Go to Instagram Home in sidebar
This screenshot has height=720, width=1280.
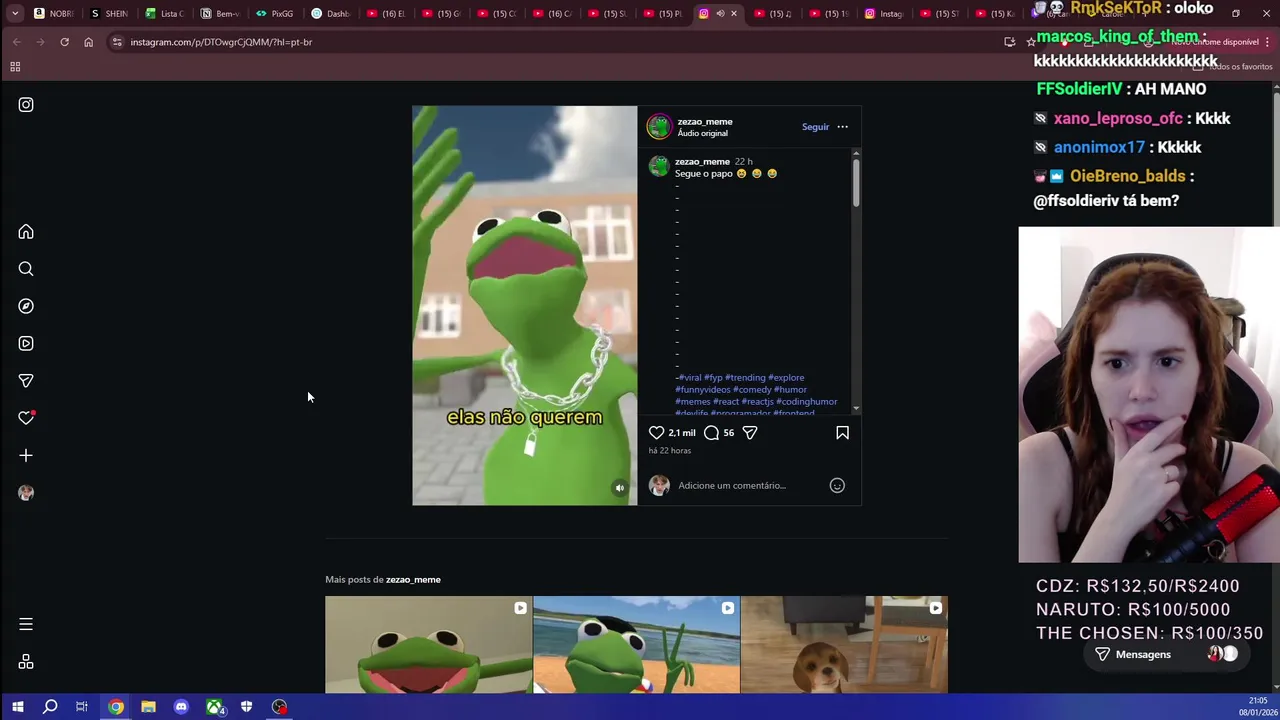[26, 232]
